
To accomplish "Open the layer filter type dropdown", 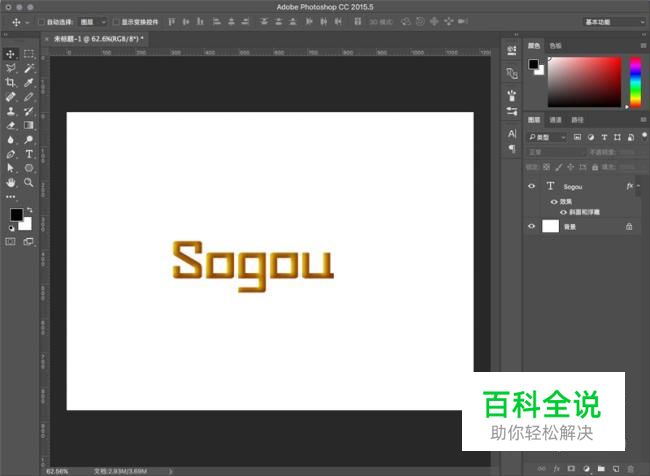I will 547,137.
